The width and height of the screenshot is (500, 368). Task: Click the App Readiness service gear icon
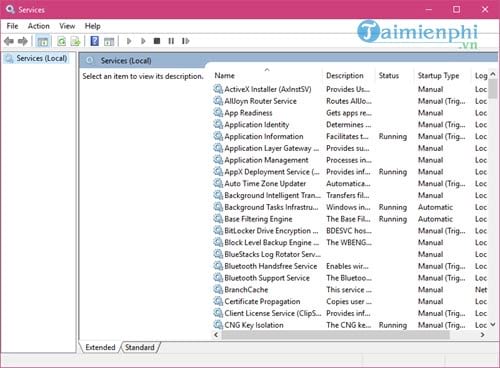point(218,113)
